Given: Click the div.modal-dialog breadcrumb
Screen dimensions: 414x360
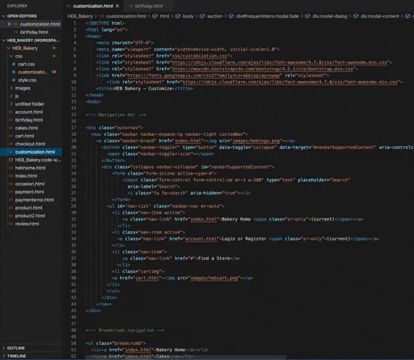Looking at the screenshot, I should [330, 16].
